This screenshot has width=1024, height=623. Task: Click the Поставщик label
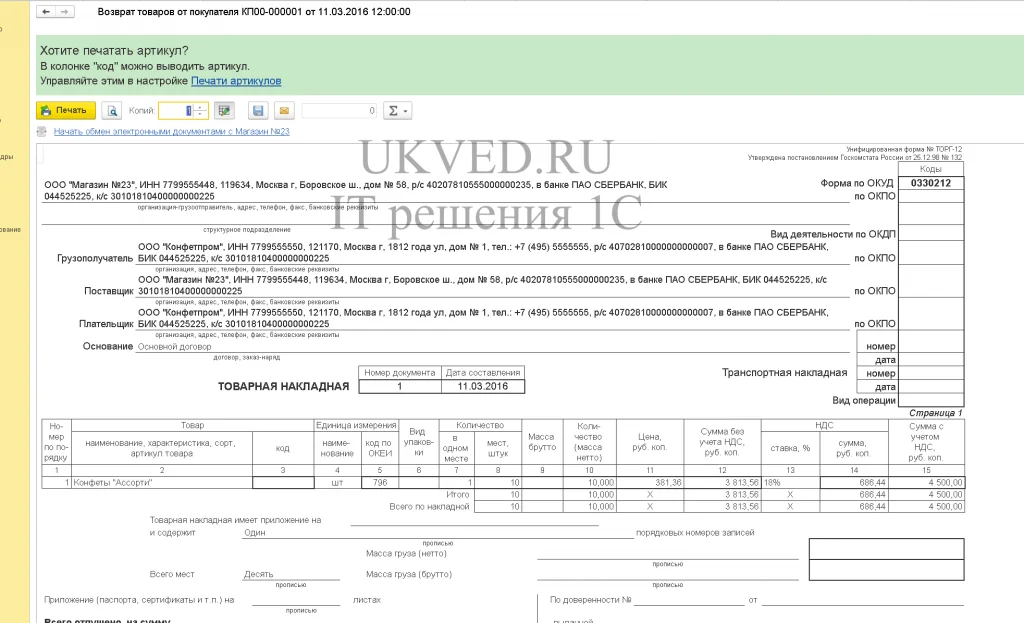coord(108,291)
